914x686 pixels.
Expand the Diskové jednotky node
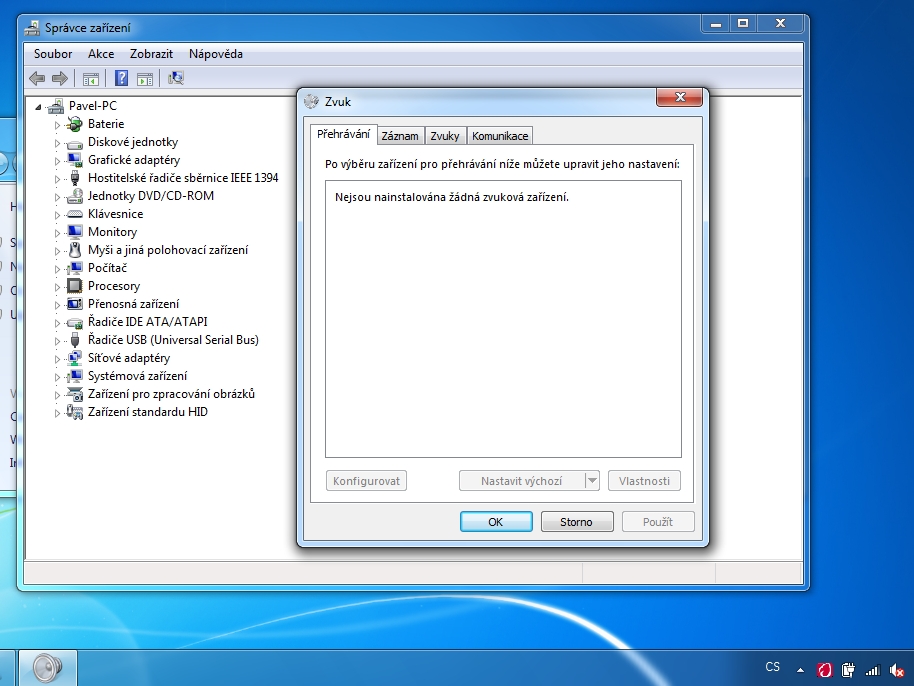[57, 143]
